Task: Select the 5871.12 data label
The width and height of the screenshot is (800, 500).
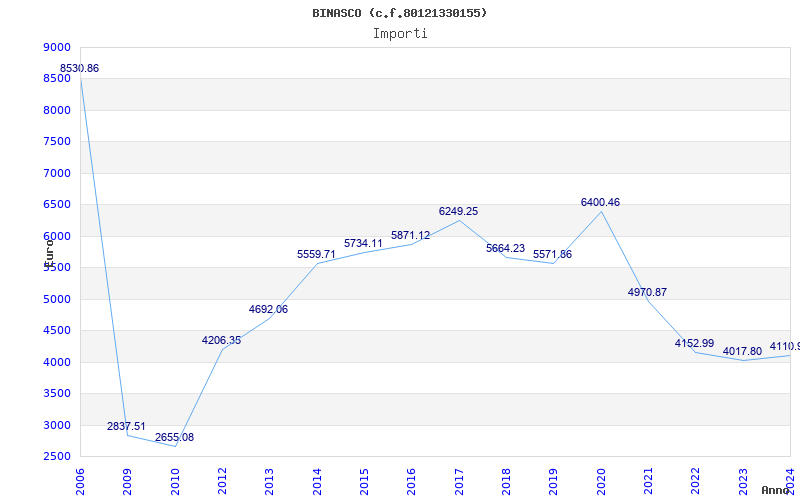Action: (x=411, y=235)
